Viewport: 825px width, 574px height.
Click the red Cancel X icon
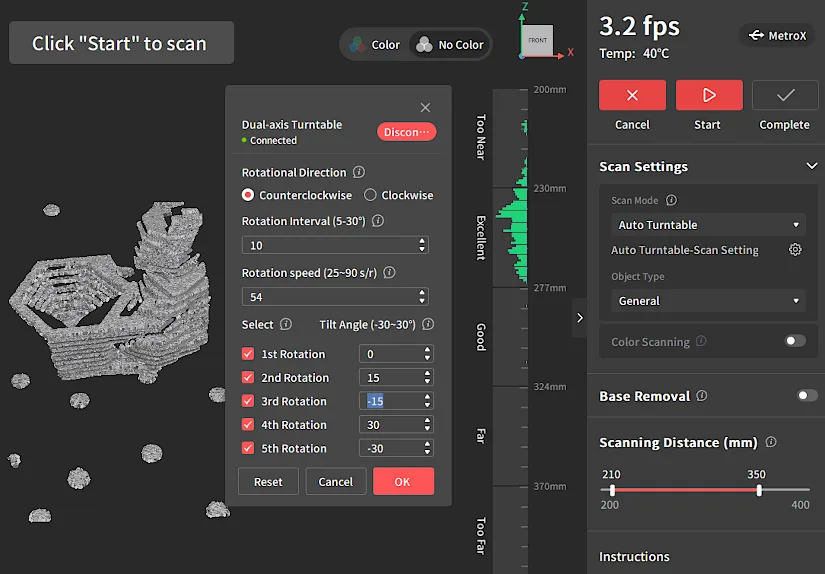pos(632,95)
